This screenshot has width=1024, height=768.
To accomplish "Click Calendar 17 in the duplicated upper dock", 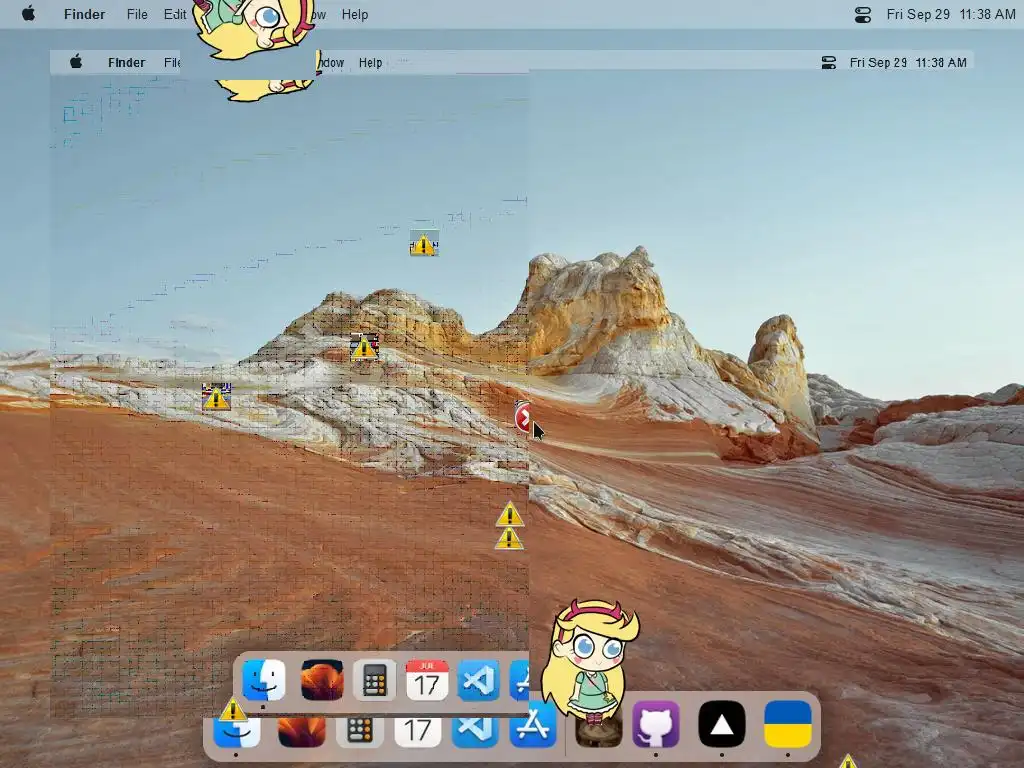I will (427, 680).
